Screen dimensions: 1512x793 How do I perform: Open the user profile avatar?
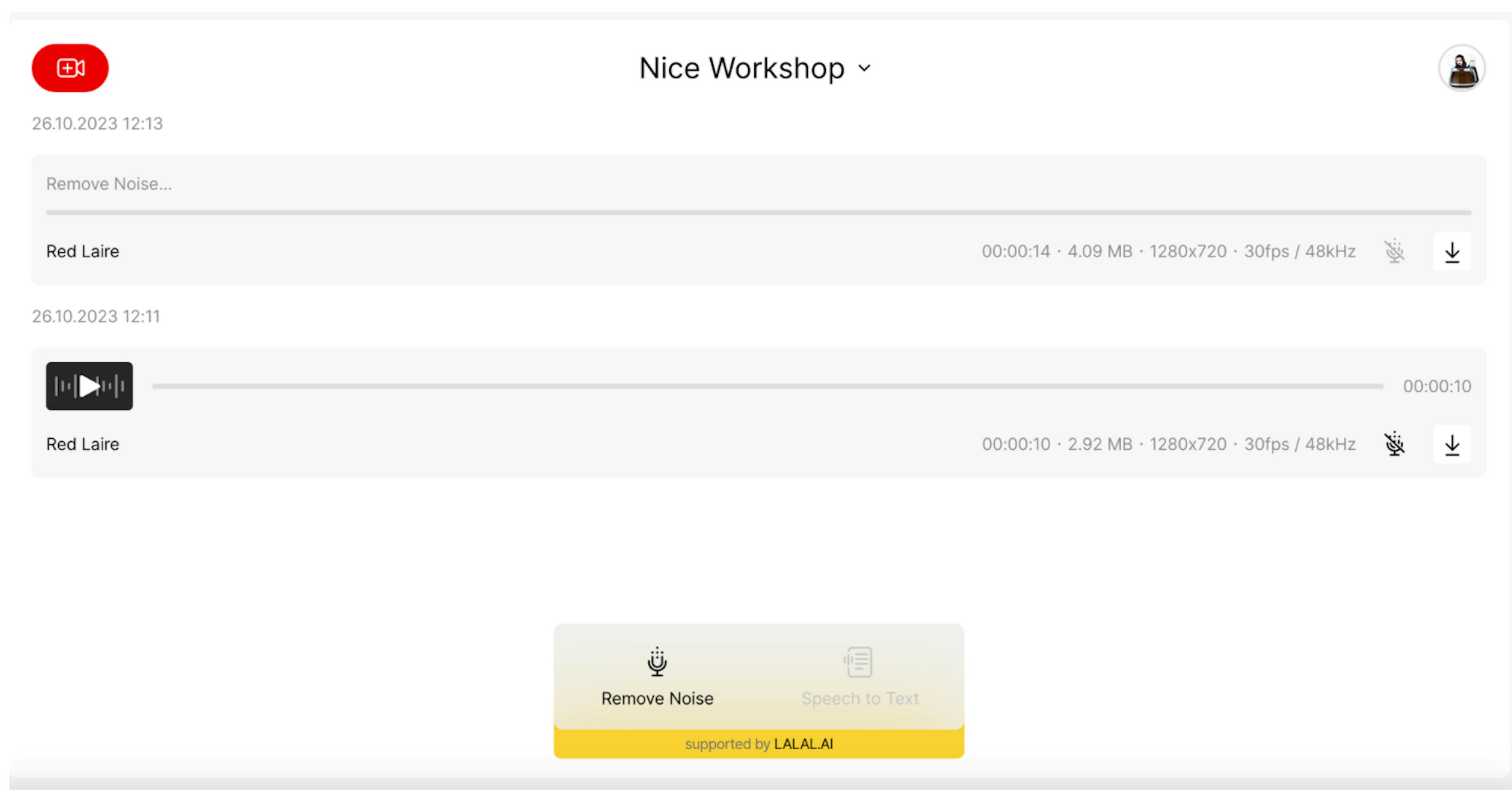click(1462, 68)
